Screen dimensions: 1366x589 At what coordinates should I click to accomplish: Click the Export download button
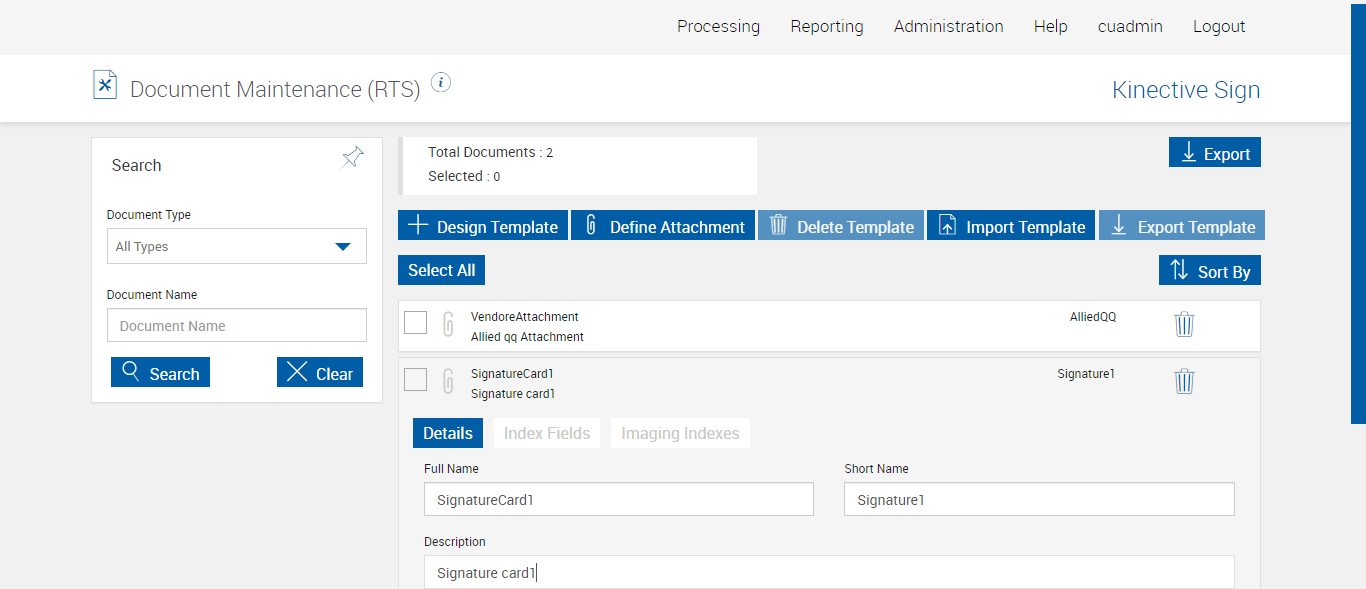[x=1214, y=153]
